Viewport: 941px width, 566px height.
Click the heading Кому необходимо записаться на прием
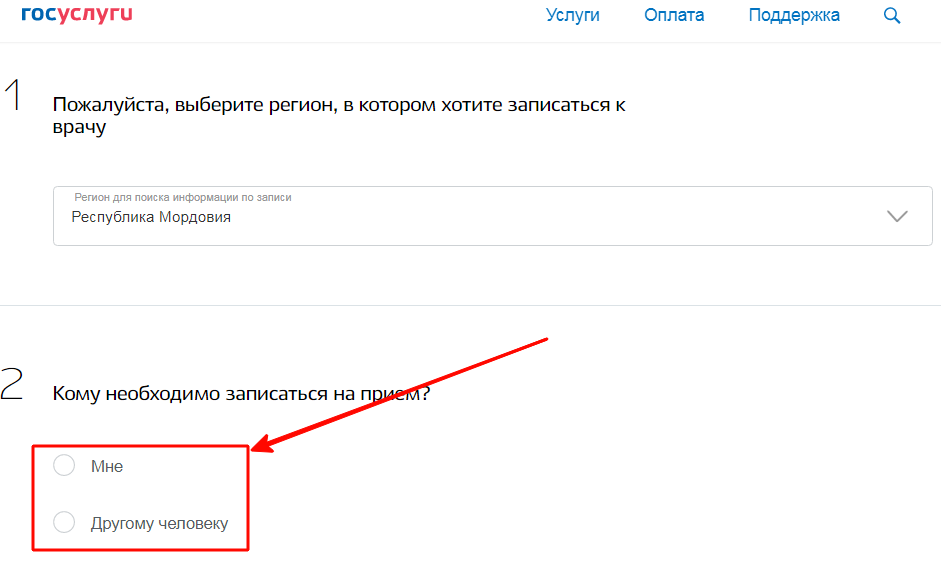tap(241, 394)
